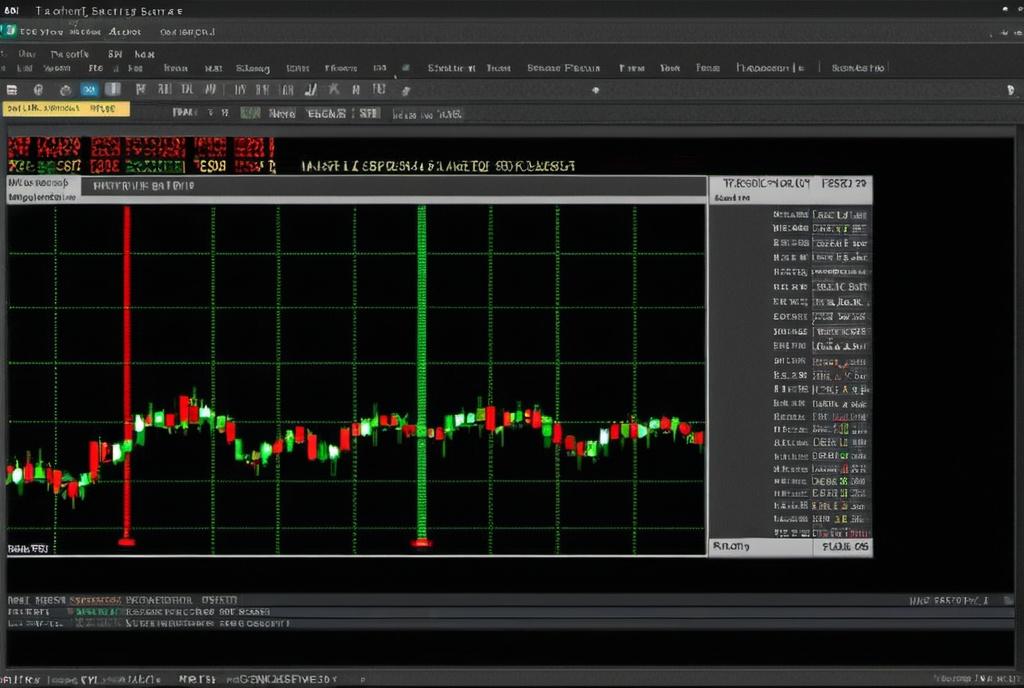This screenshot has height=688, width=1024.
Task: Click the small pencil icon ending the icon row
Action: coord(406,91)
